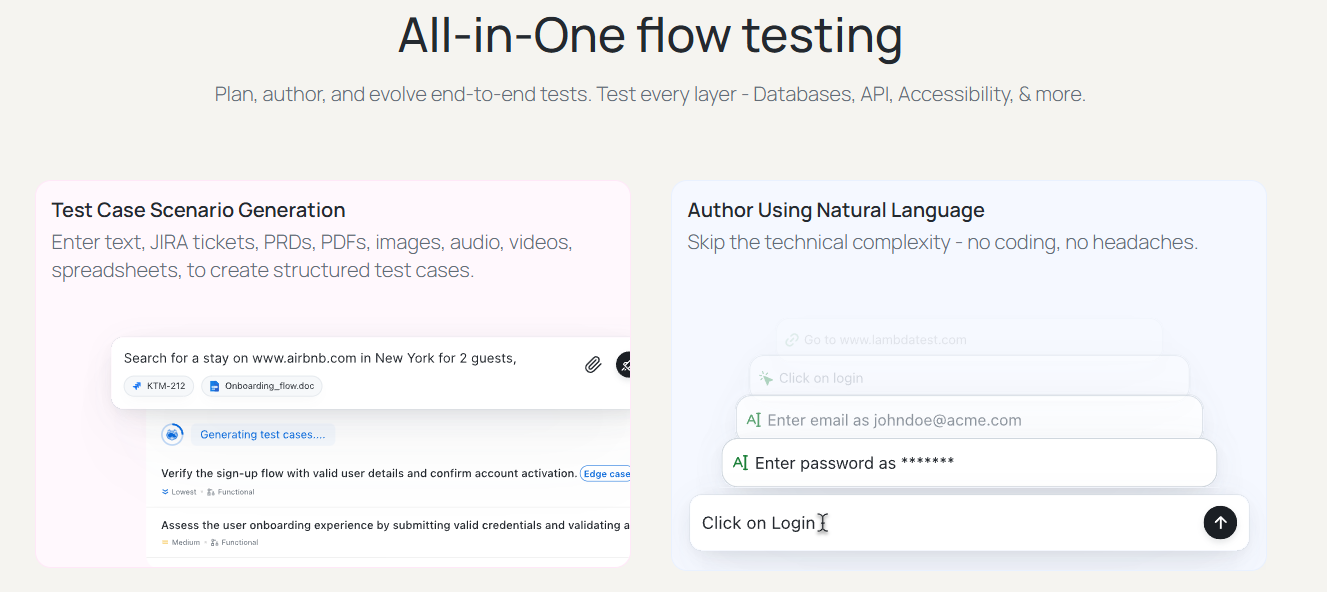Image resolution: width=1327 pixels, height=592 pixels.
Task: Click the Edge case tag
Action: click(605, 474)
